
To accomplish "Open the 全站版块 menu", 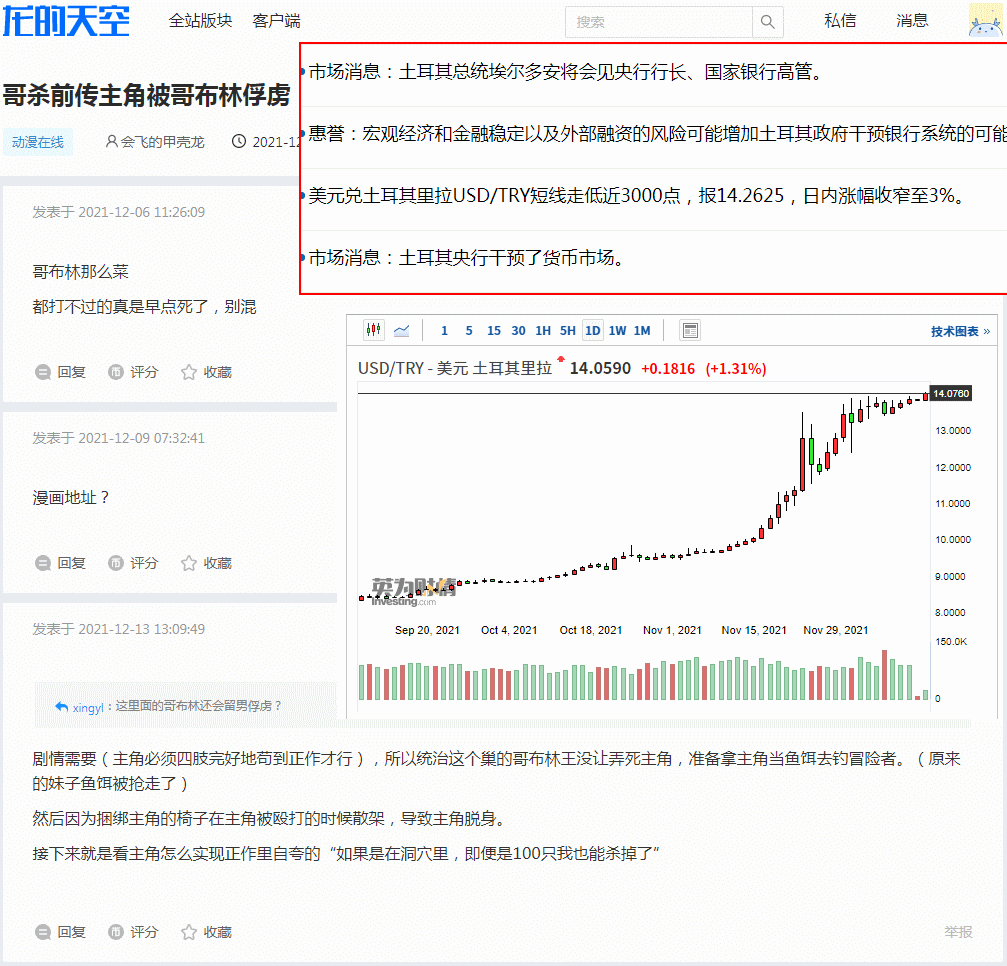I will (200, 21).
